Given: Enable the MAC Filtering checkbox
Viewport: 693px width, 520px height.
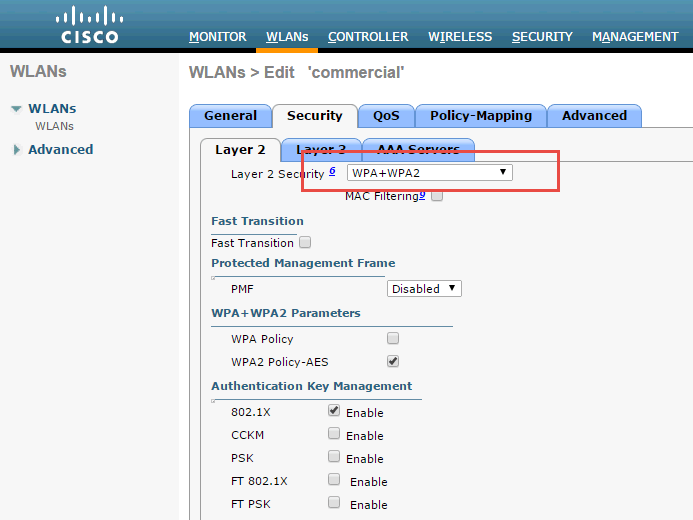Looking at the screenshot, I should (437, 195).
